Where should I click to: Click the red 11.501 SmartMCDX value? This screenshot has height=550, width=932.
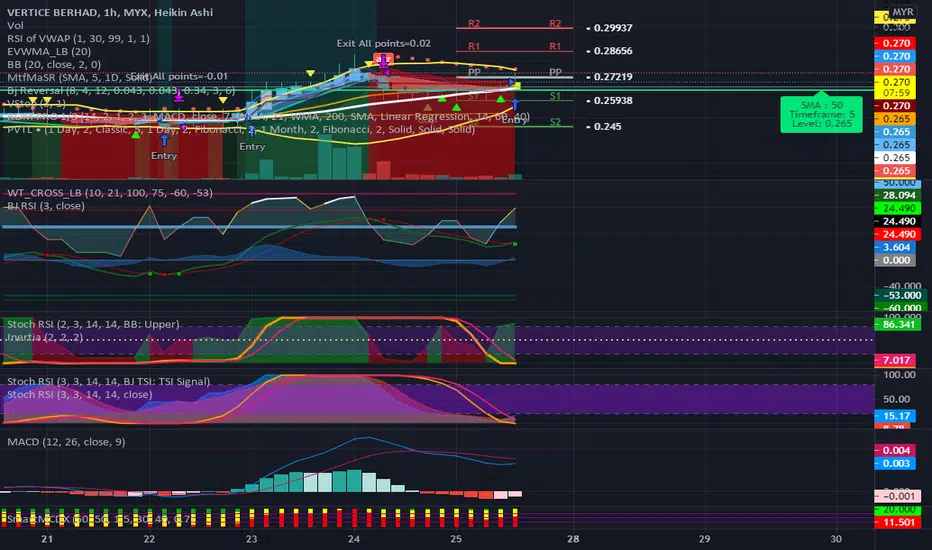(898, 523)
